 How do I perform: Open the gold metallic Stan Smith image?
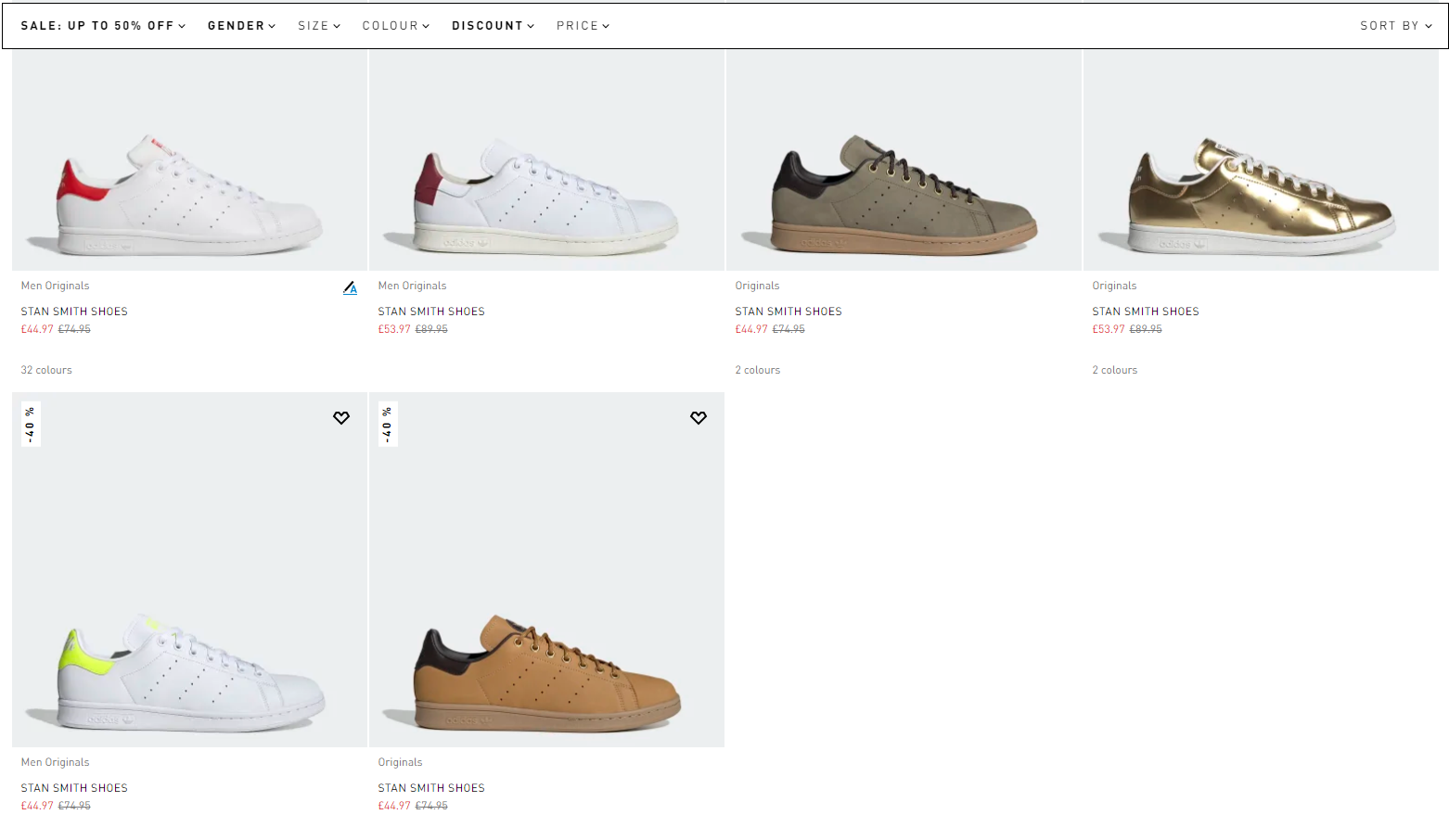(x=1261, y=159)
